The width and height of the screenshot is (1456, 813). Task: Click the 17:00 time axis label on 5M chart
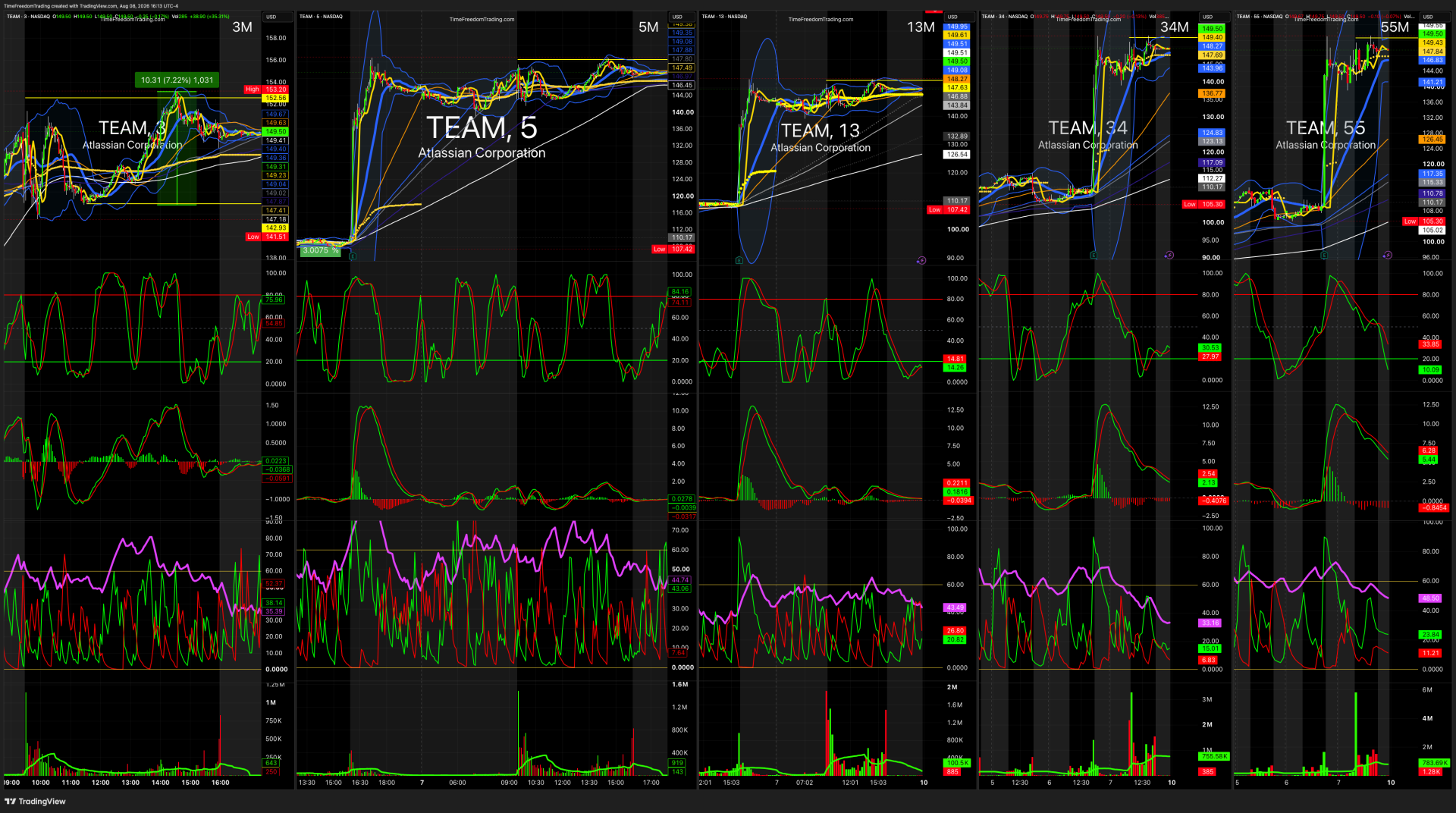(651, 783)
